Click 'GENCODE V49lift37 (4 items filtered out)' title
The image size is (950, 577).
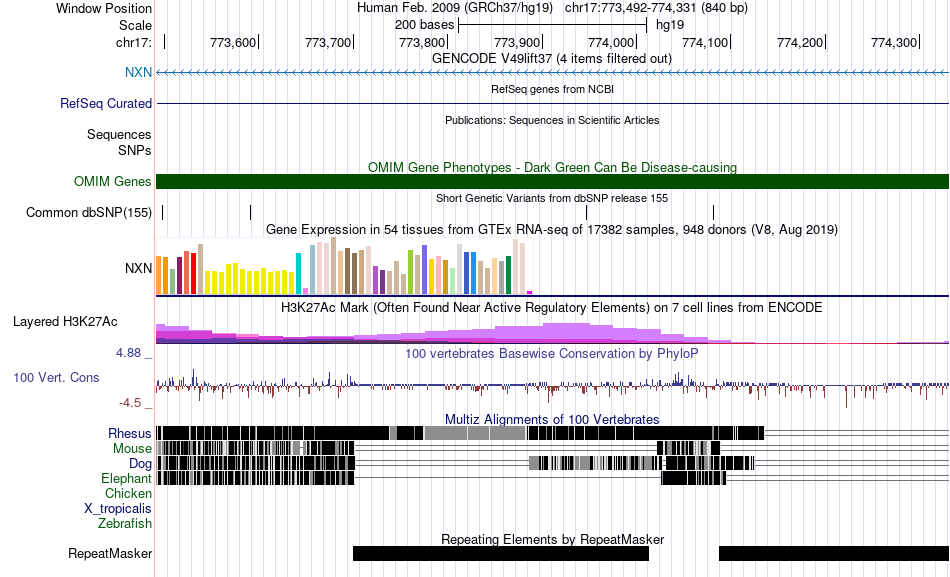552,59
